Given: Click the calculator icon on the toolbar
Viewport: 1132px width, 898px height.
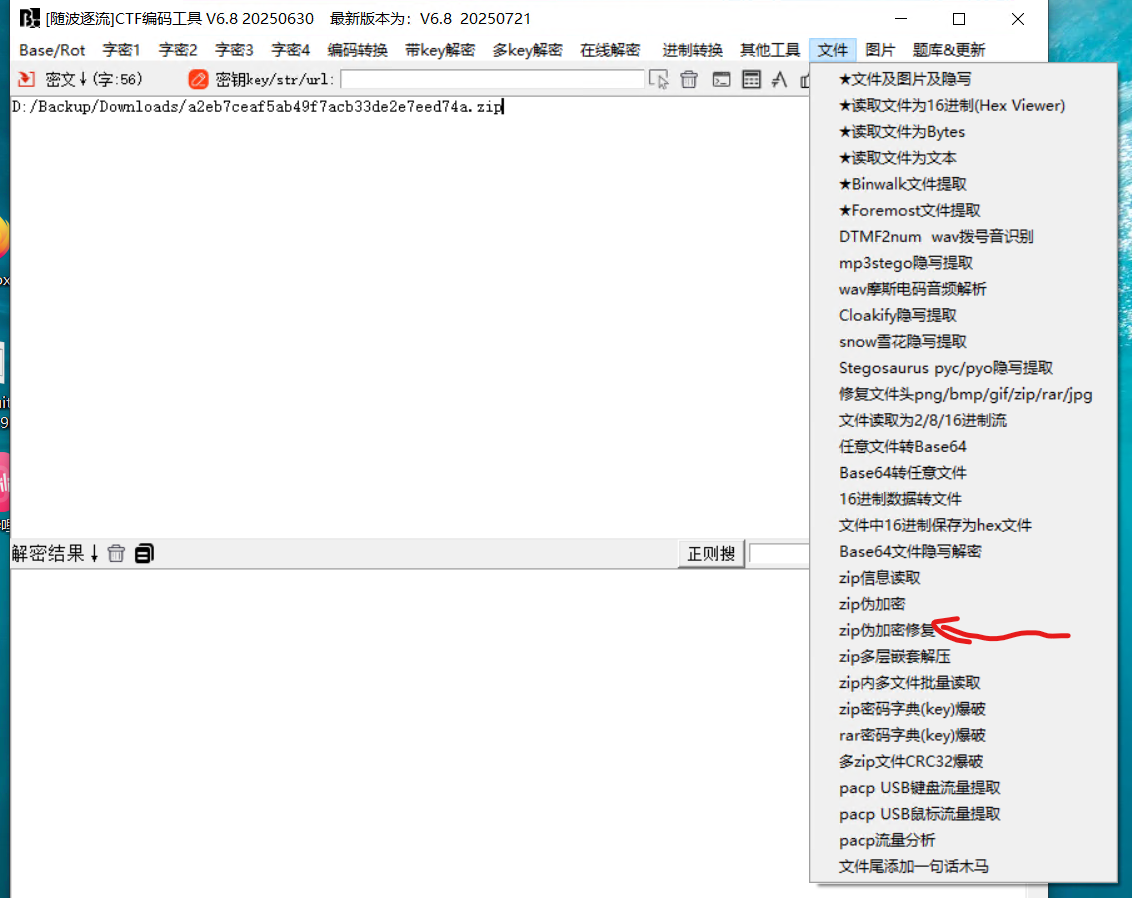Looking at the screenshot, I should coord(752,79).
